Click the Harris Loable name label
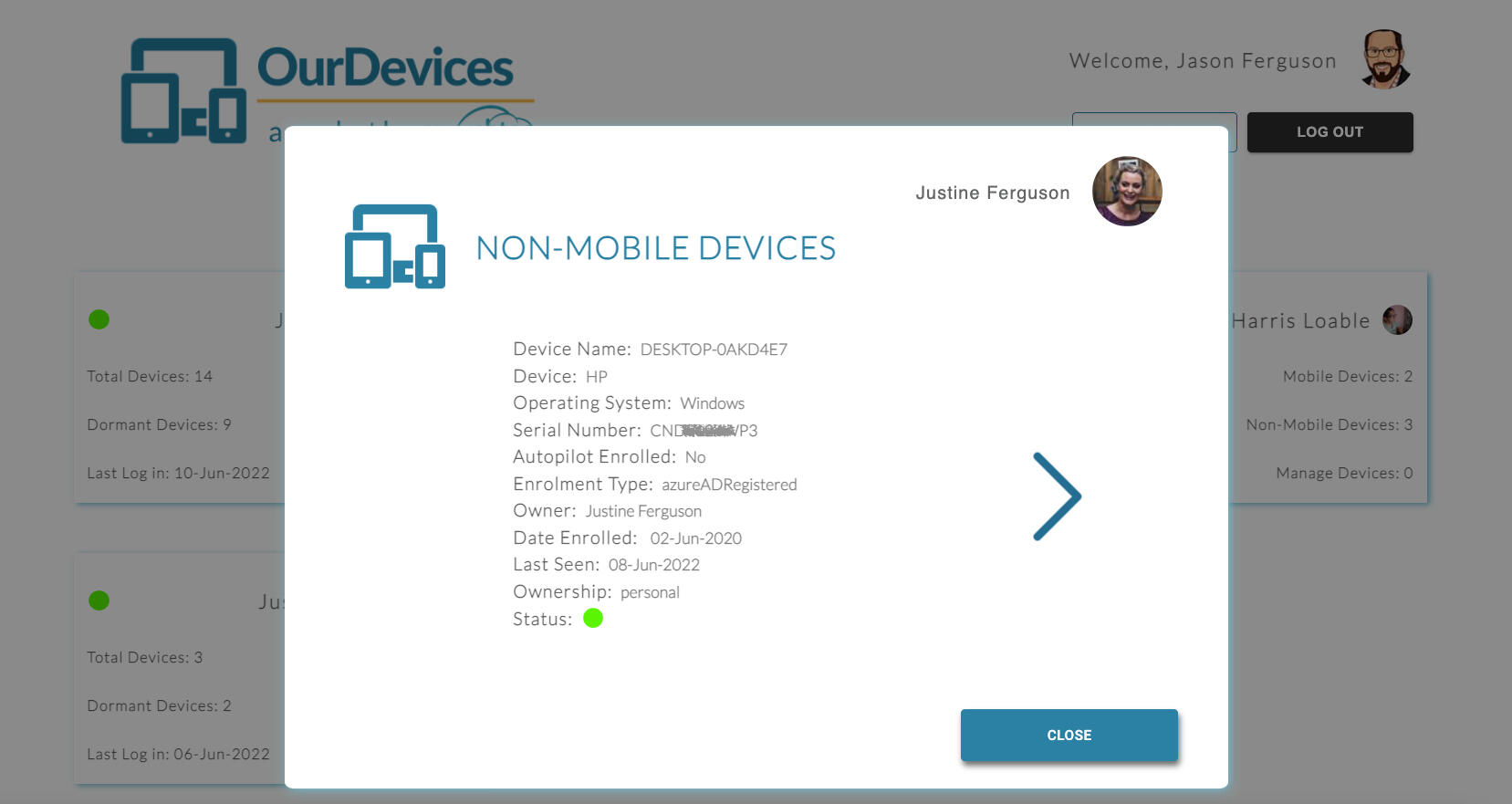Viewport: 1512px width, 804px height. 1299,321
